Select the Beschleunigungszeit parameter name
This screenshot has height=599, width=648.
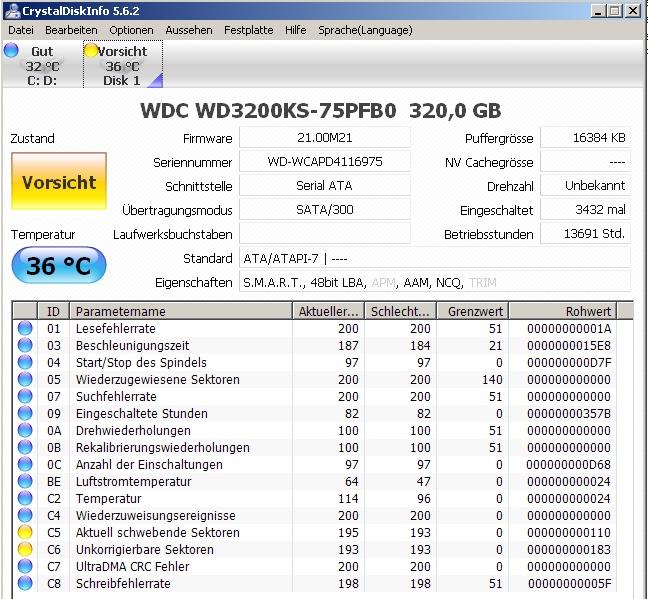pyautogui.click(x=132, y=345)
